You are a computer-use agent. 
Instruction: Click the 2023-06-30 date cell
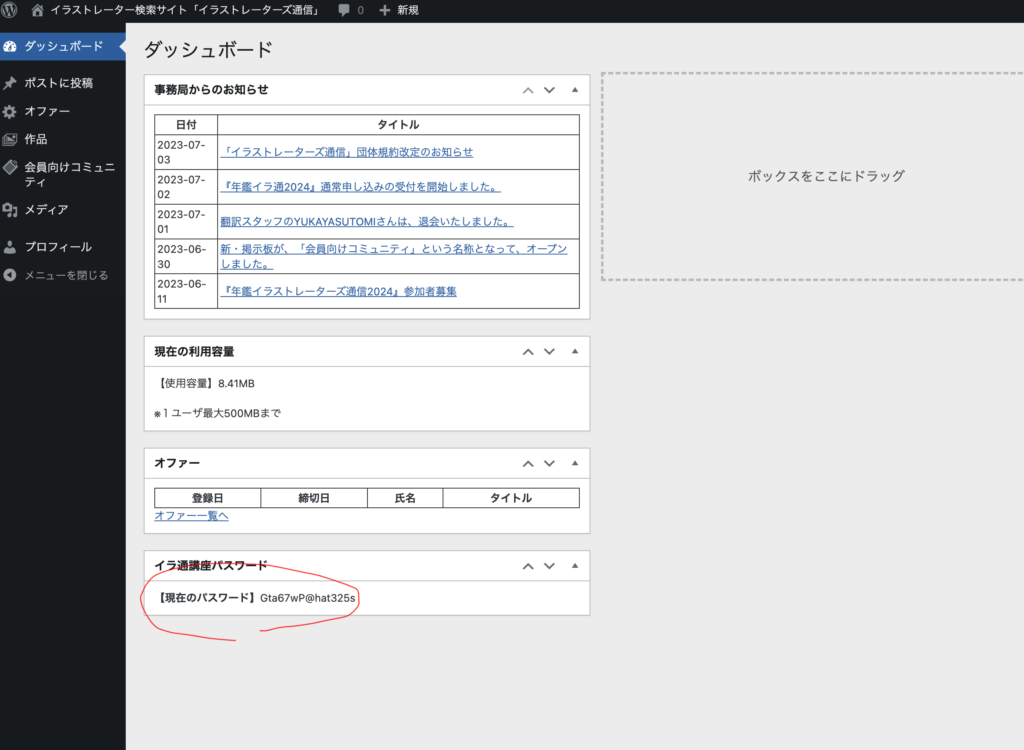[x=186, y=257]
